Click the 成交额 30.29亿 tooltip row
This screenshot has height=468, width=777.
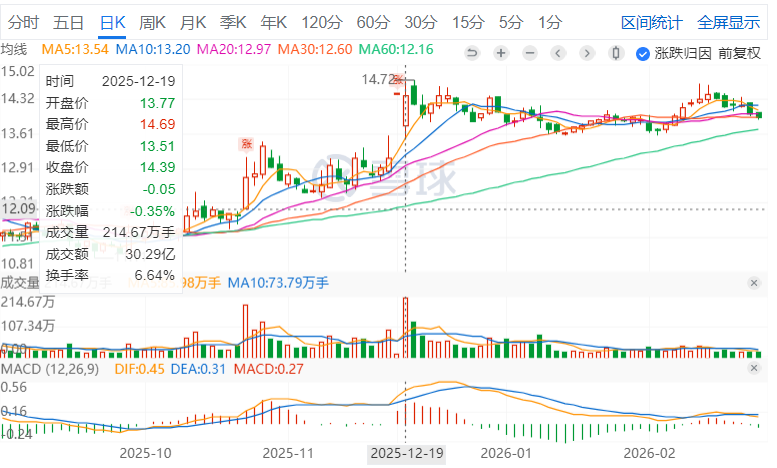[111, 254]
